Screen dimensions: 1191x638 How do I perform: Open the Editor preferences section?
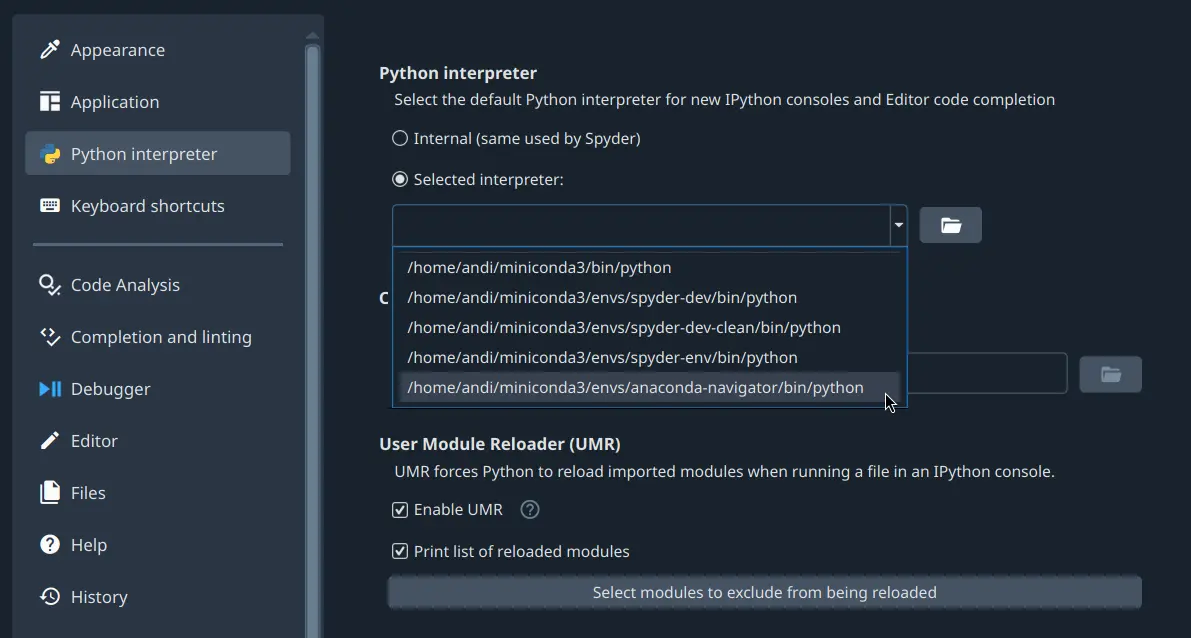(x=158, y=441)
